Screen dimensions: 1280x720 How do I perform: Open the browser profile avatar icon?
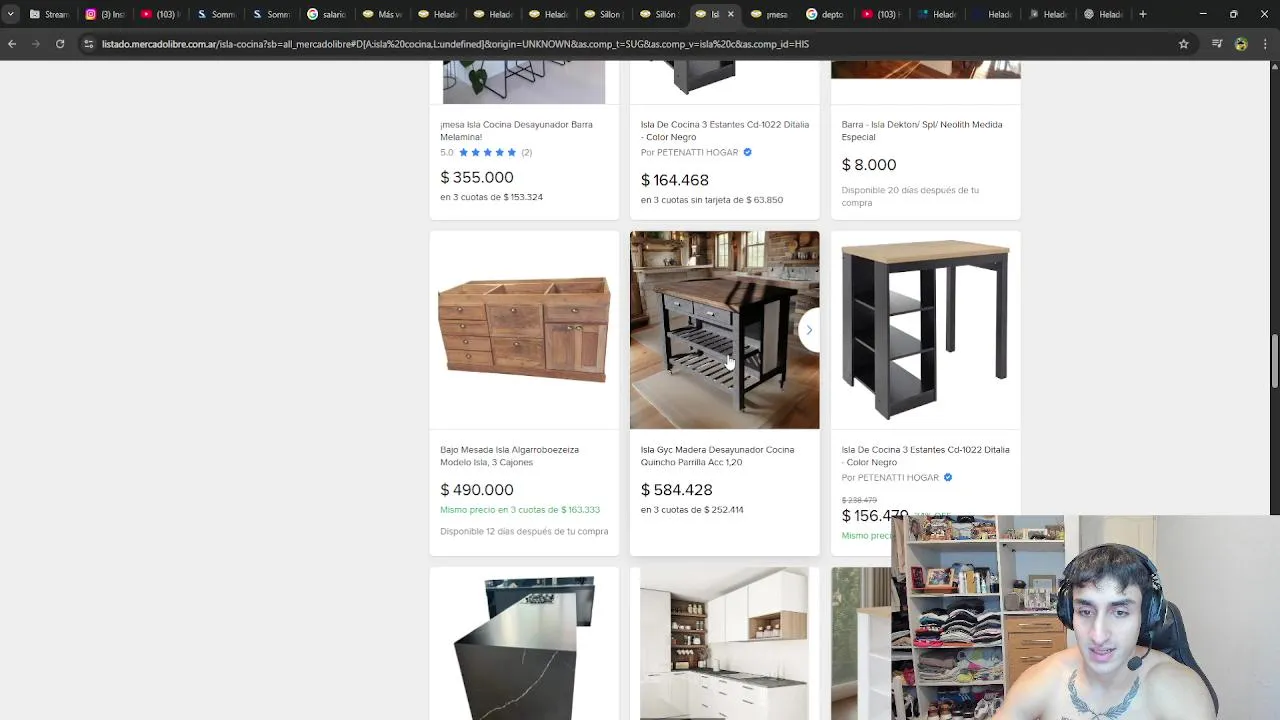point(1241,44)
